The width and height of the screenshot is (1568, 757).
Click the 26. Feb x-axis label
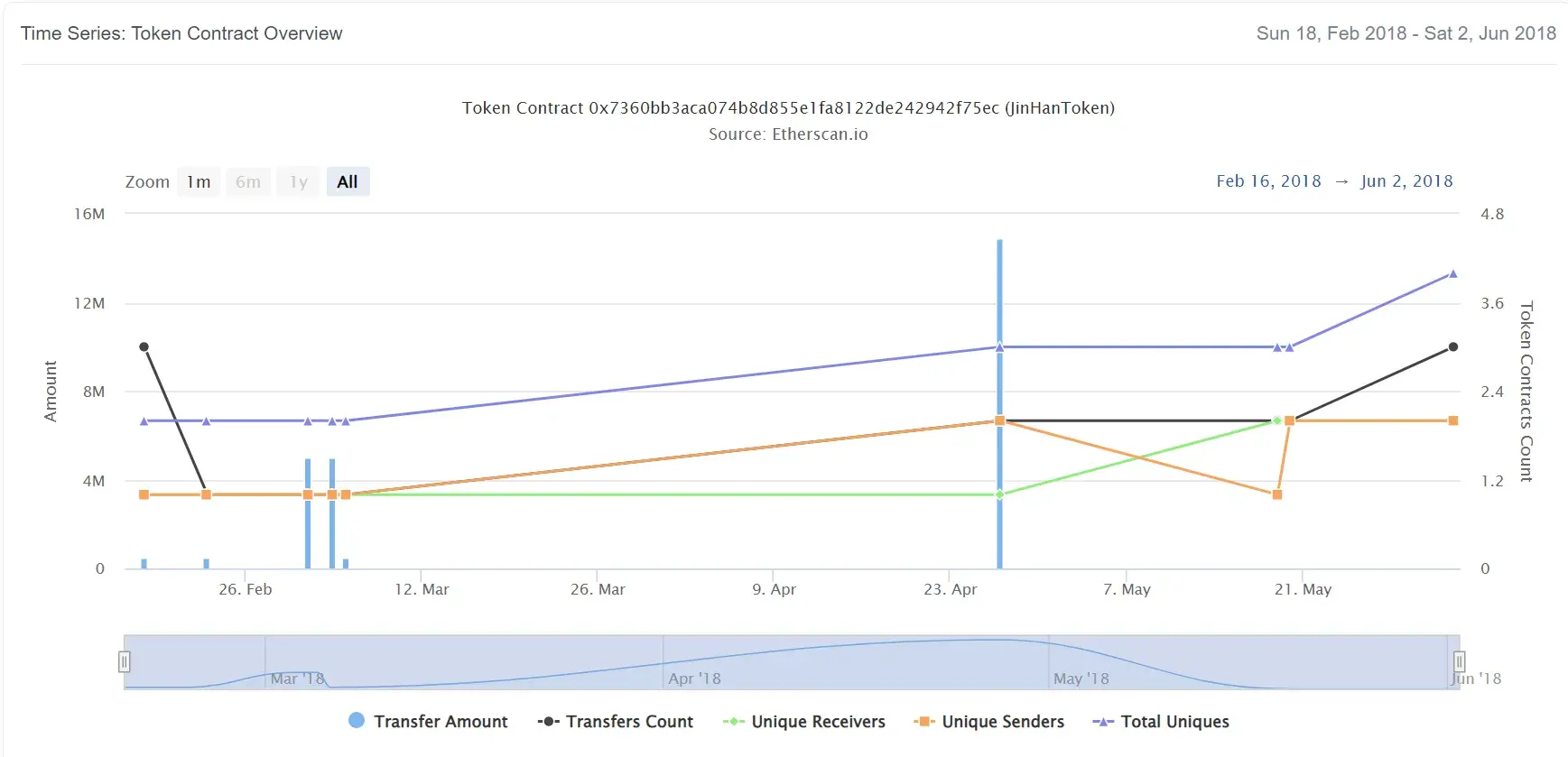(x=246, y=589)
